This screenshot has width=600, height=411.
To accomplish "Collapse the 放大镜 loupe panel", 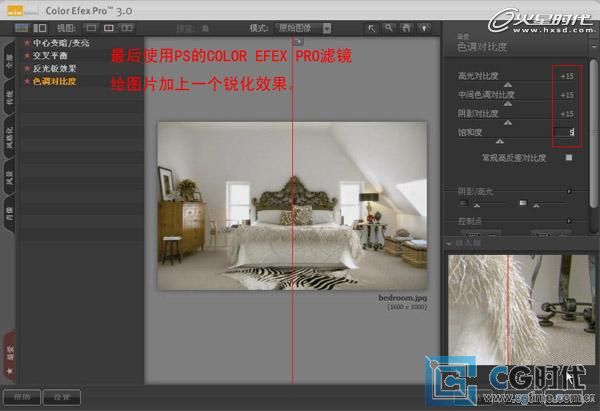I will coord(449,243).
